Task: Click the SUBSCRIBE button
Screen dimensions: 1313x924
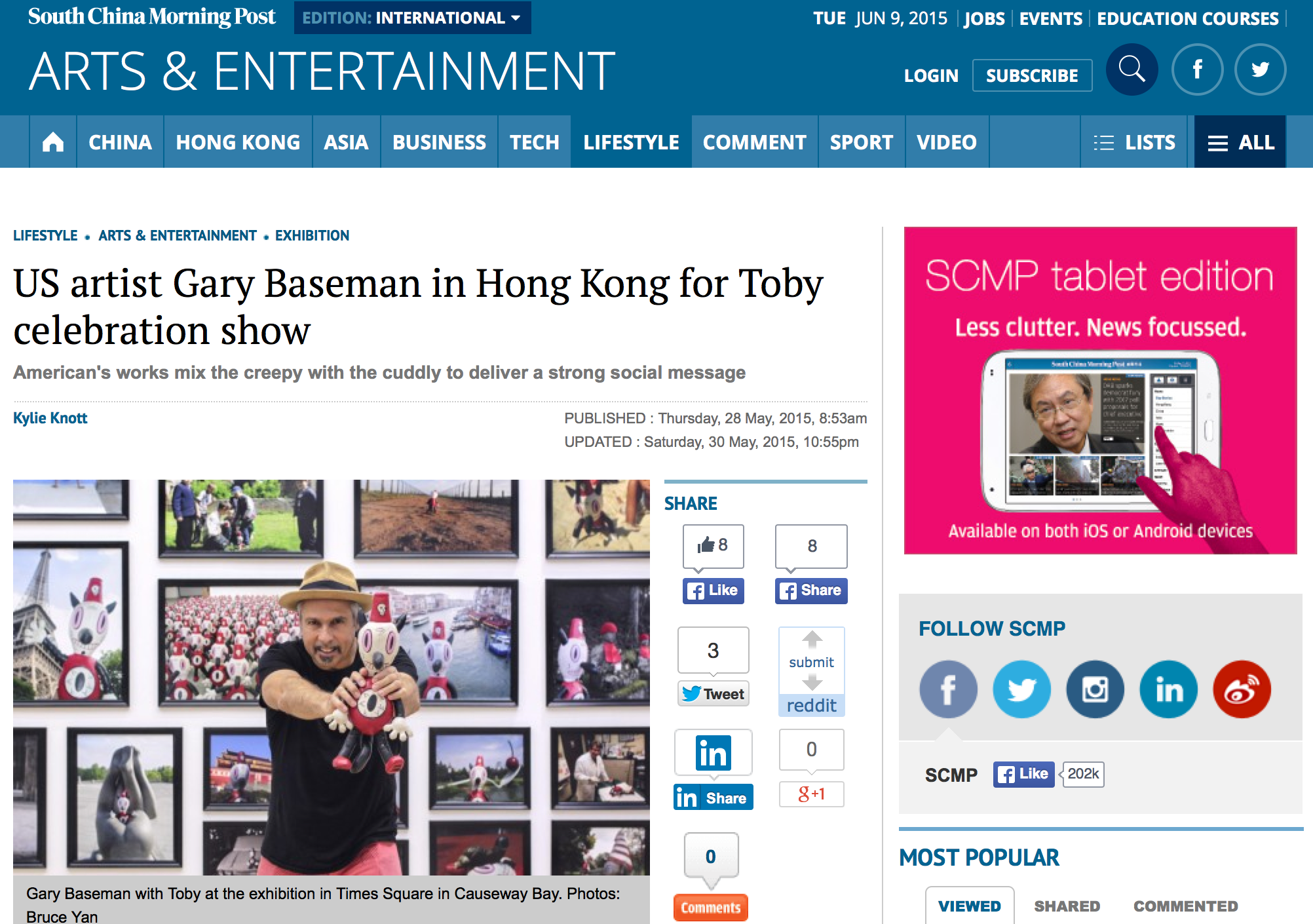Action: [x=1032, y=75]
